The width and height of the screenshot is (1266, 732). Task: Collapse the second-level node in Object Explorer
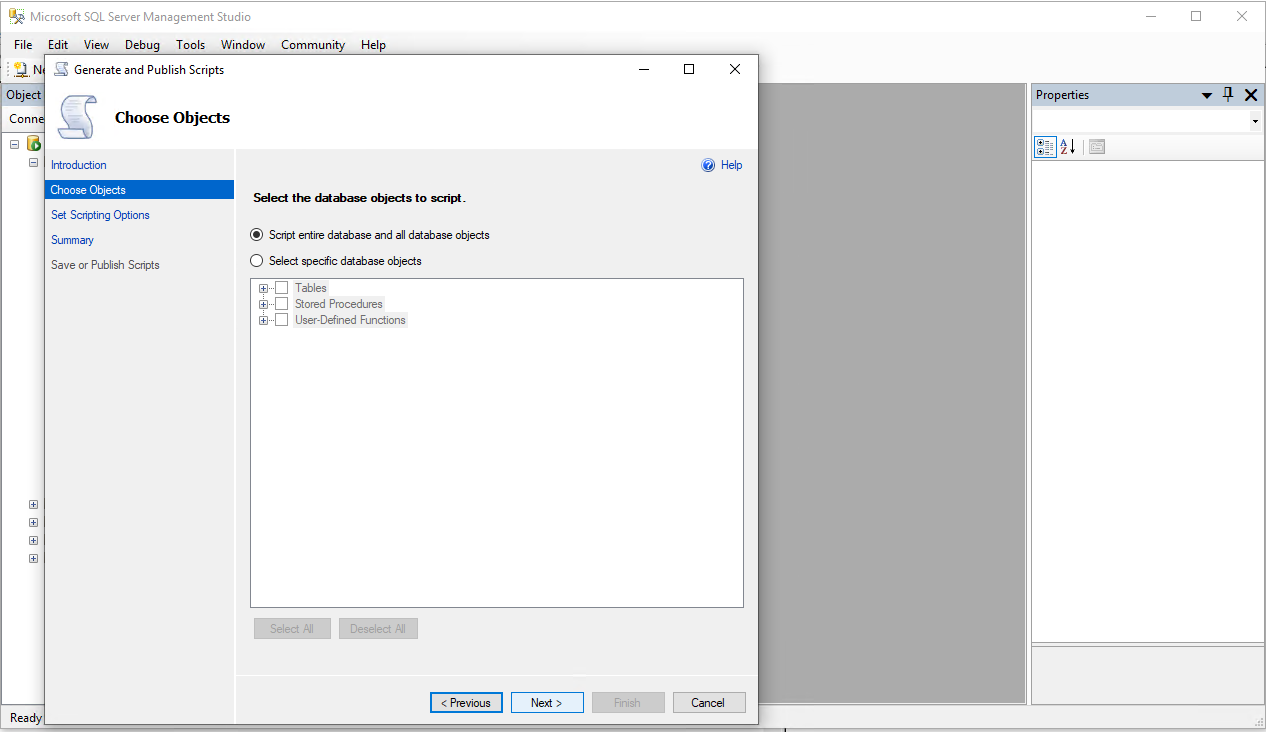point(33,162)
